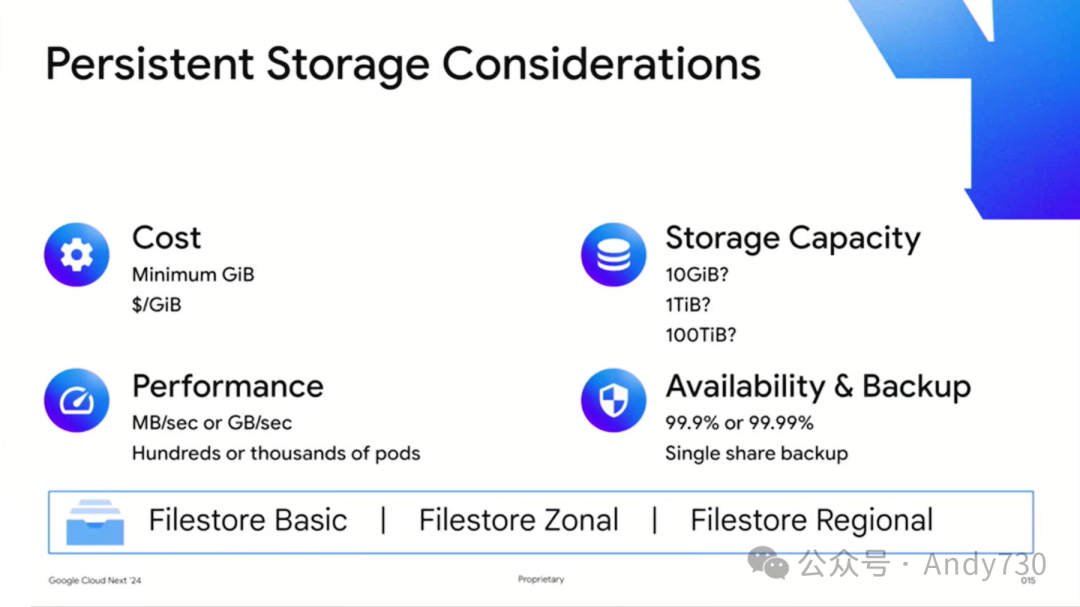Click the Minimum GiB text
Viewport: 1080px width, 607px height.
click(x=193, y=274)
